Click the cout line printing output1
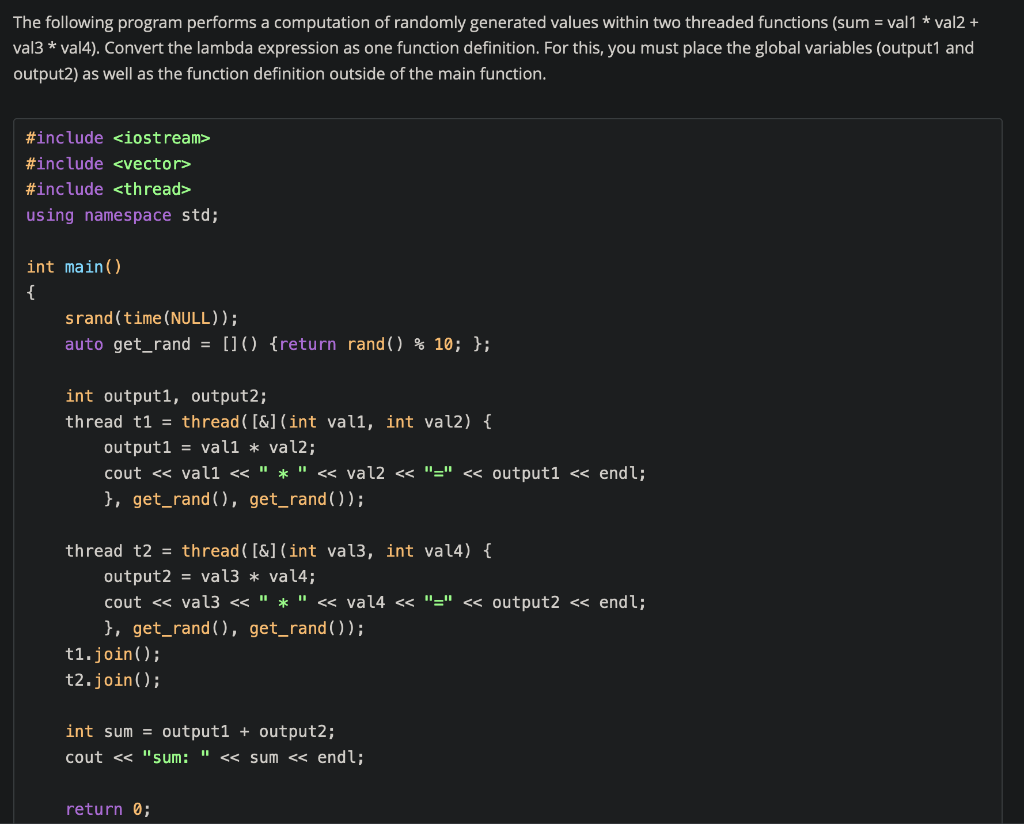The width and height of the screenshot is (1024, 824). click(x=375, y=473)
